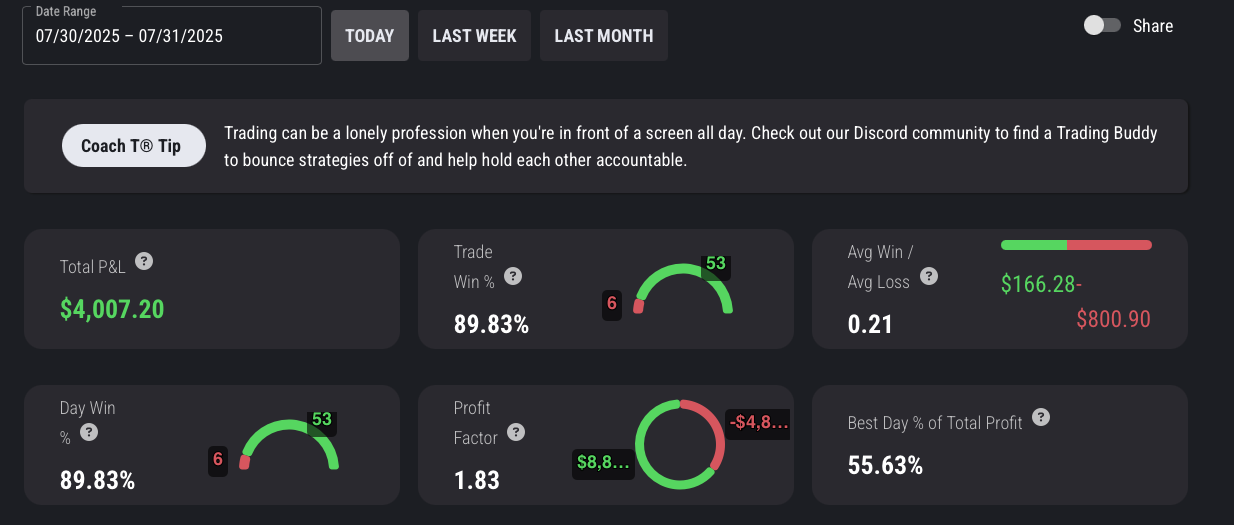
Task: Select the TODAY range button
Action: (370, 36)
